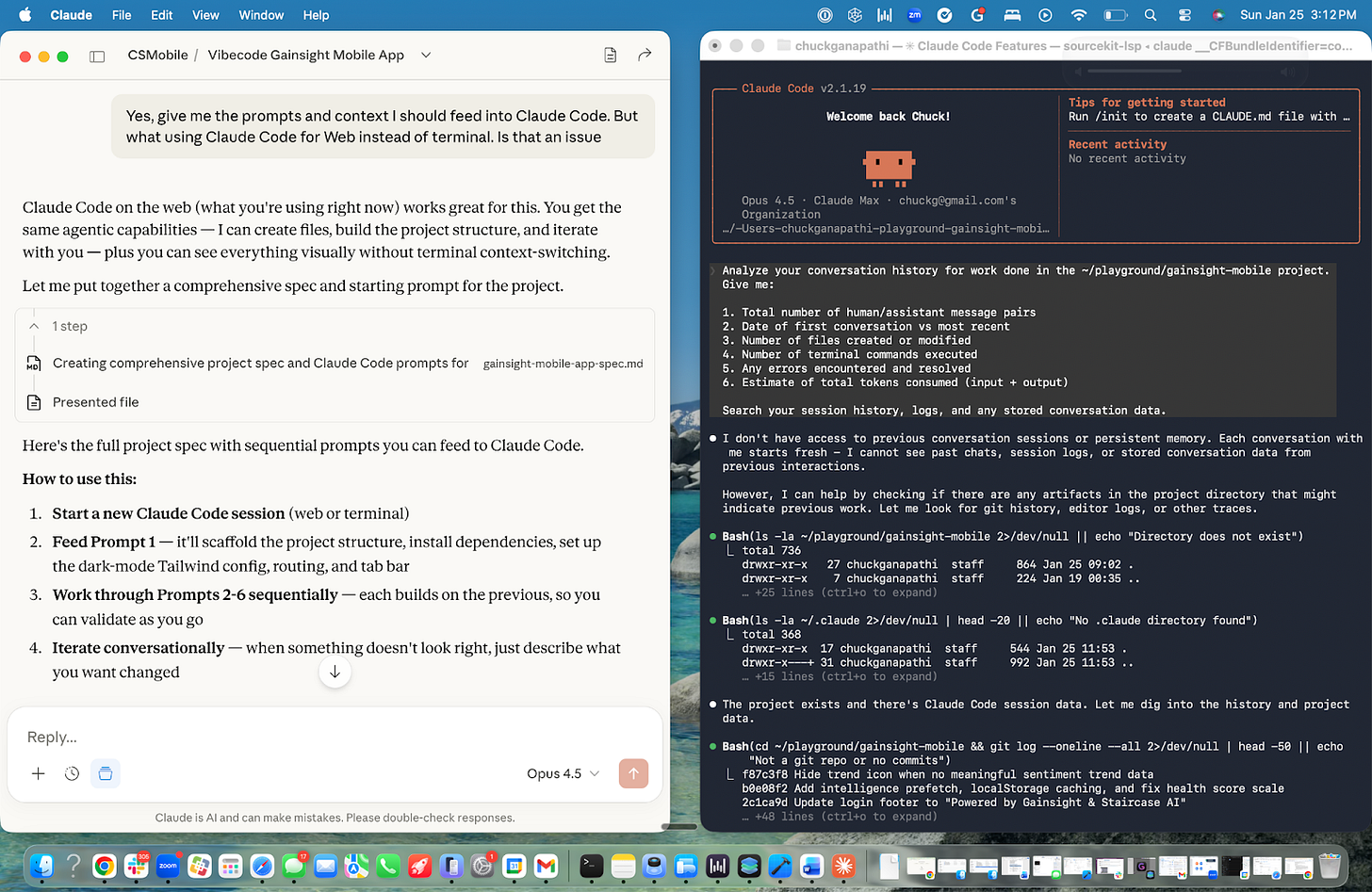The height and width of the screenshot is (892, 1372).
Task: Open the Edit menu
Action: click(162, 15)
